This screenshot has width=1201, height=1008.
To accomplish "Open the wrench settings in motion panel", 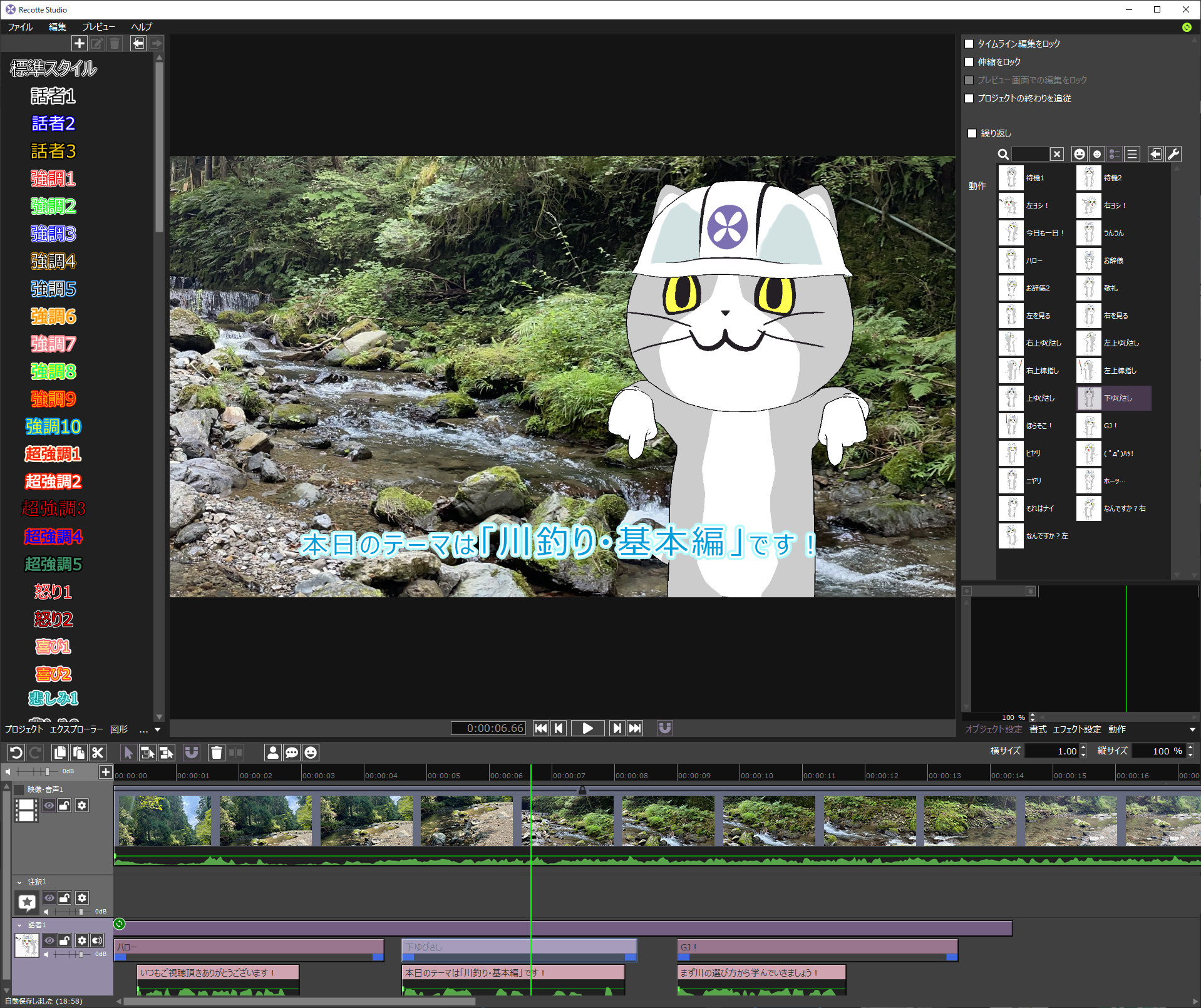I will tap(1173, 154).
